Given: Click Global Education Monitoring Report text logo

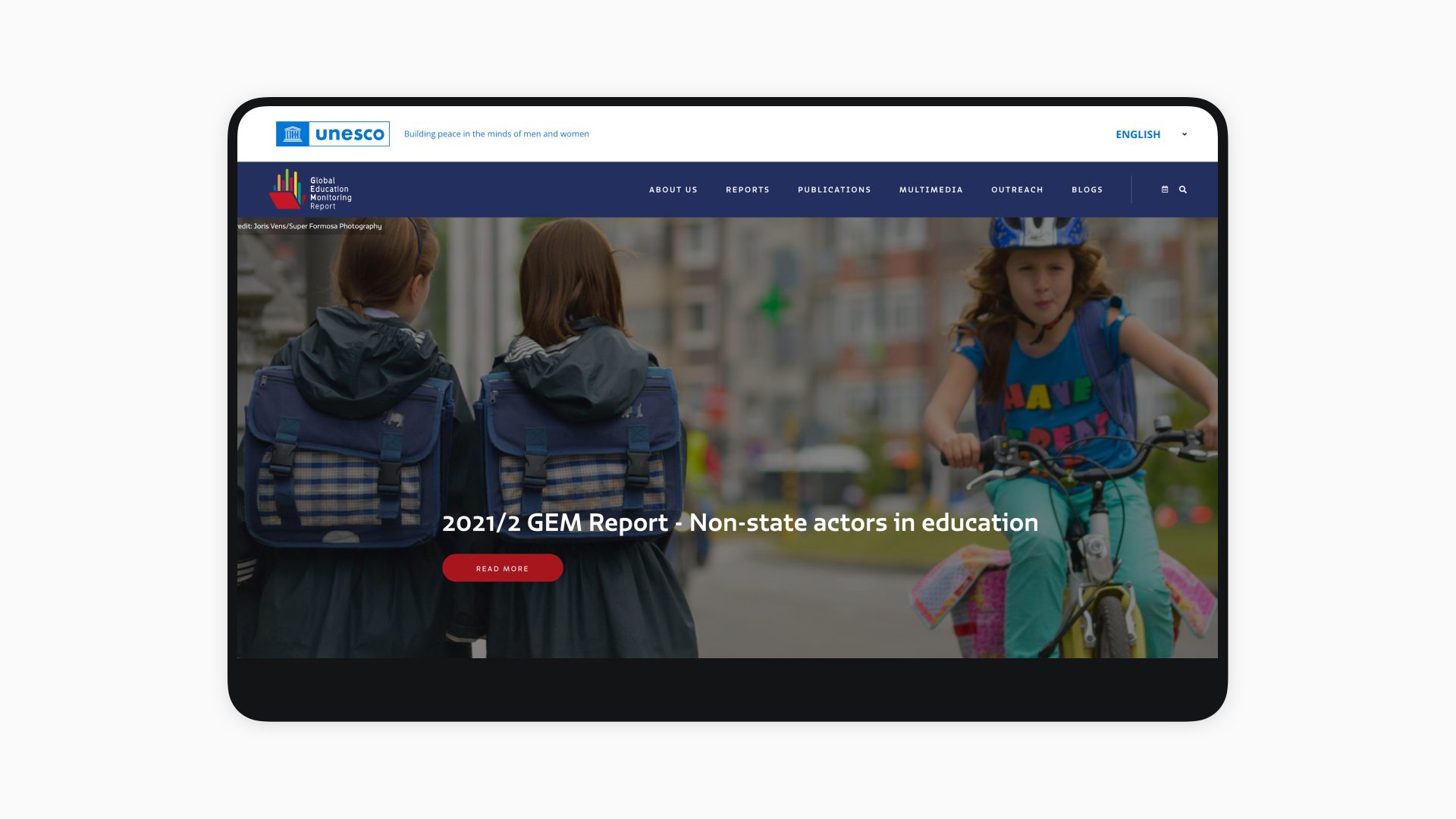Looking at the screenshot, I should pyautogui.click(x=331, y=193).
